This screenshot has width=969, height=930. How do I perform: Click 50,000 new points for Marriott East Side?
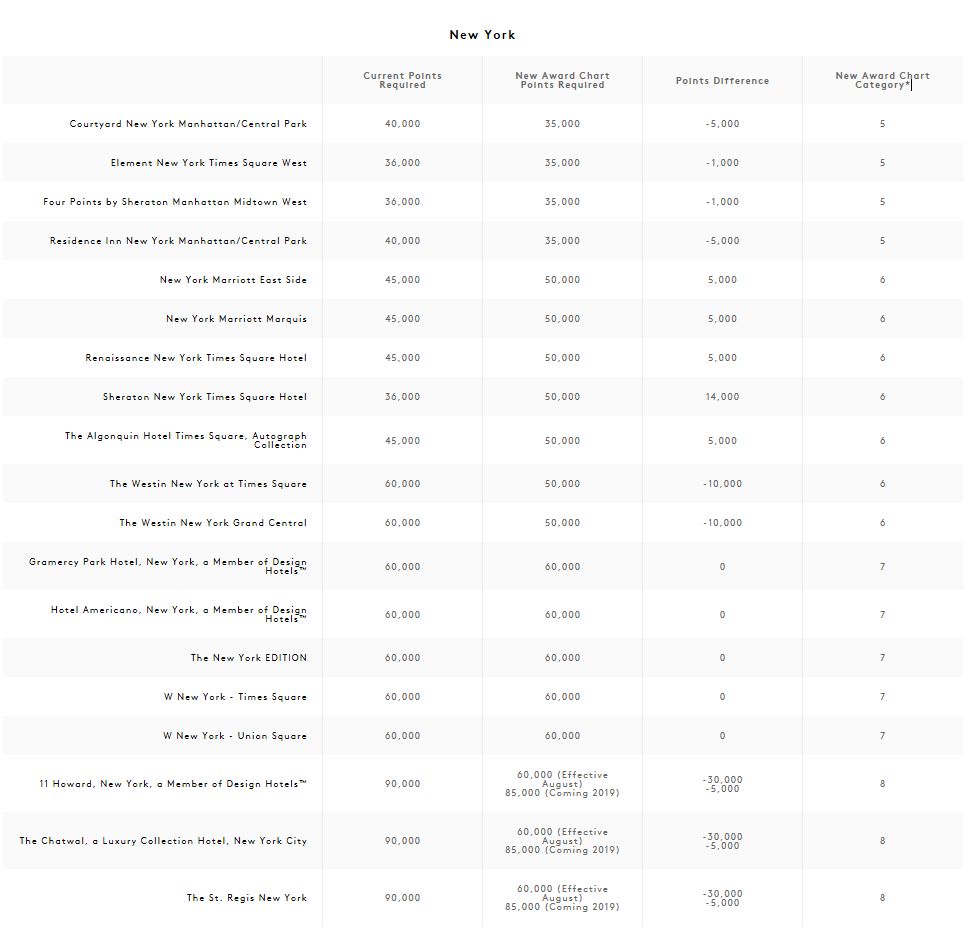pyautogui.click(x=562, y=279)
